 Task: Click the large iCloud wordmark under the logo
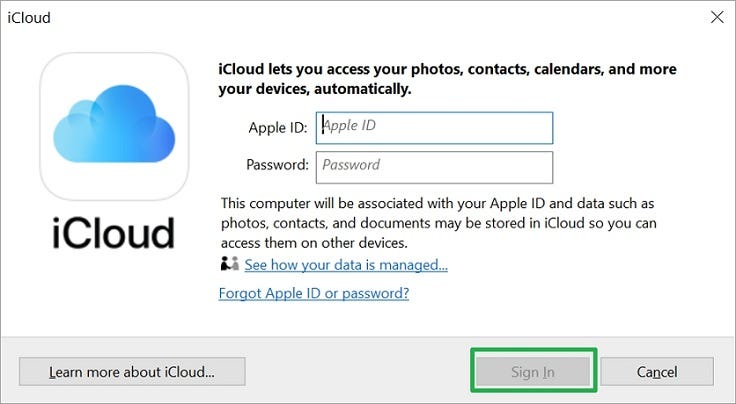(x=113, y=232)
